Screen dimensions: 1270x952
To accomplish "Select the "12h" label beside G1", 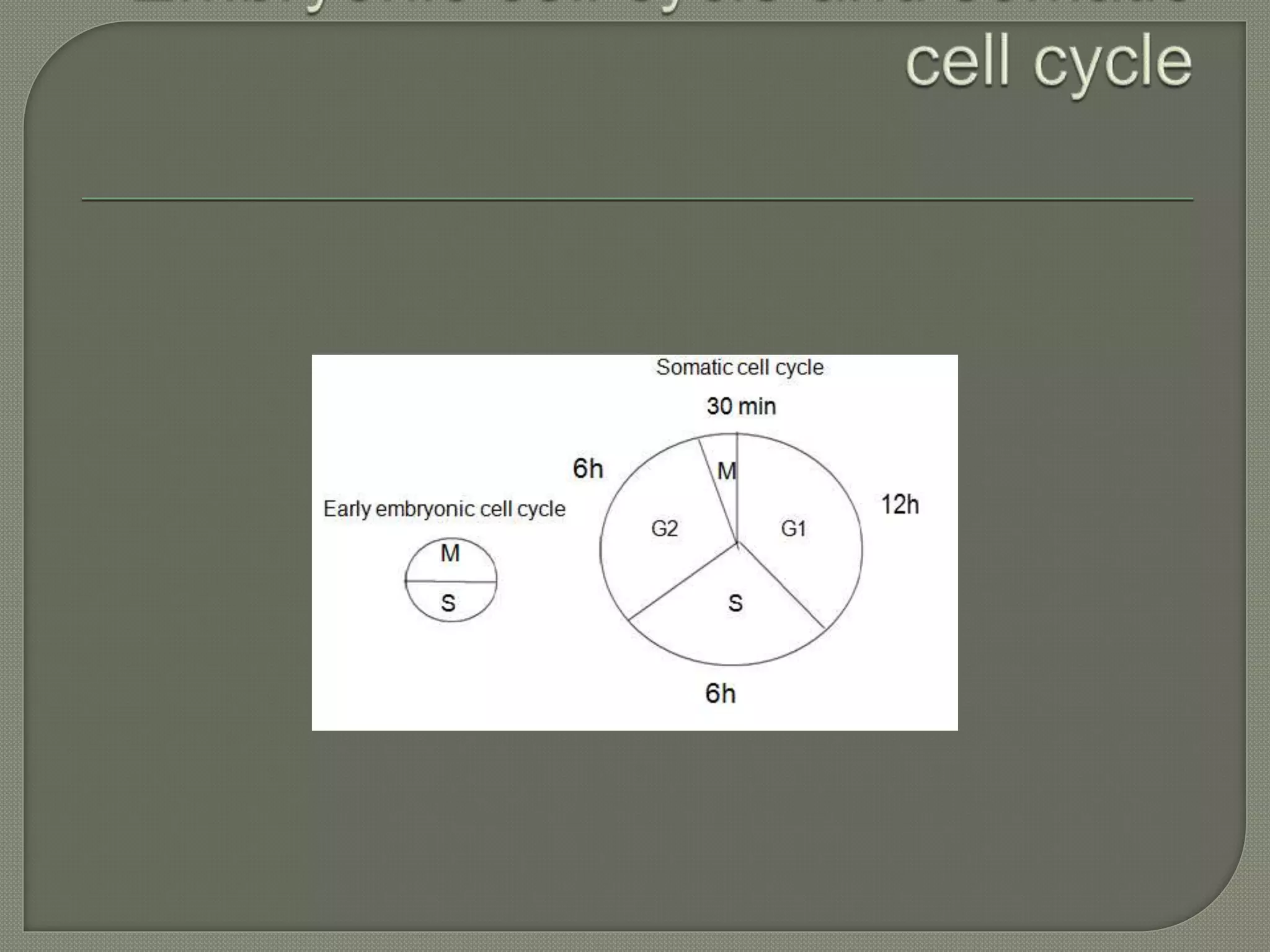I will (x=900, y=505).
